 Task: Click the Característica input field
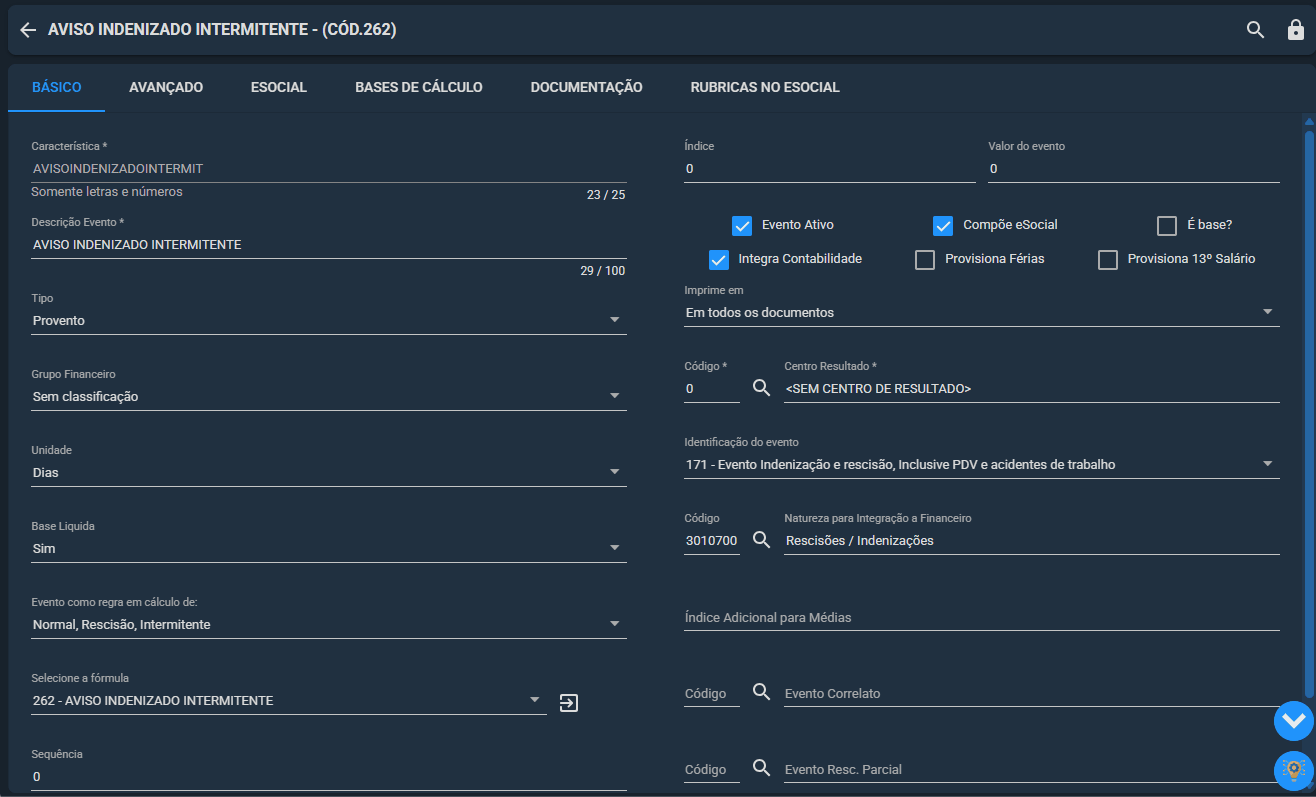329,169
